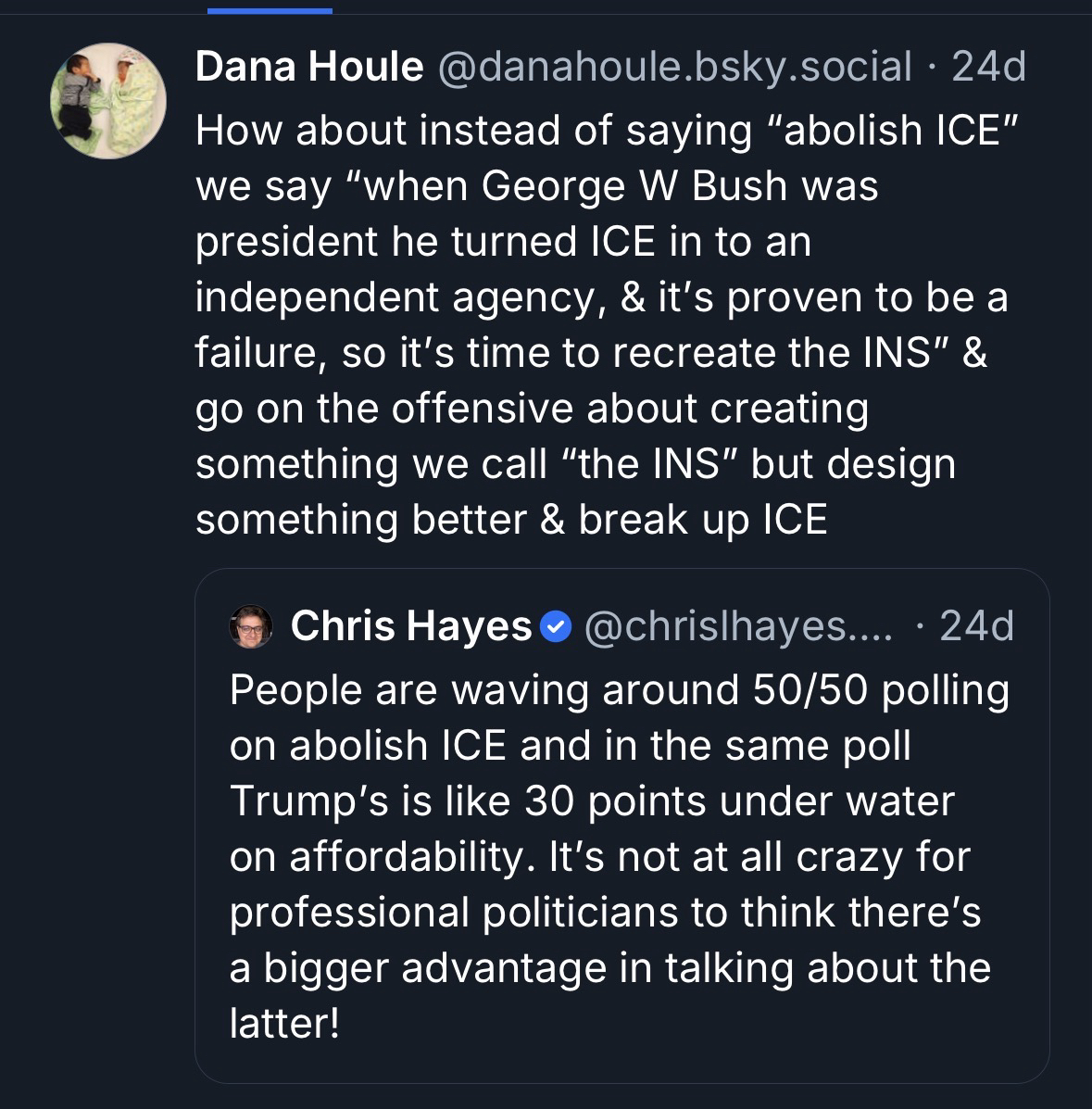Screen dimensions: 1092x1109
Task: Open the @chrislhayes handle in quote
Action: (x=738, y=626)
